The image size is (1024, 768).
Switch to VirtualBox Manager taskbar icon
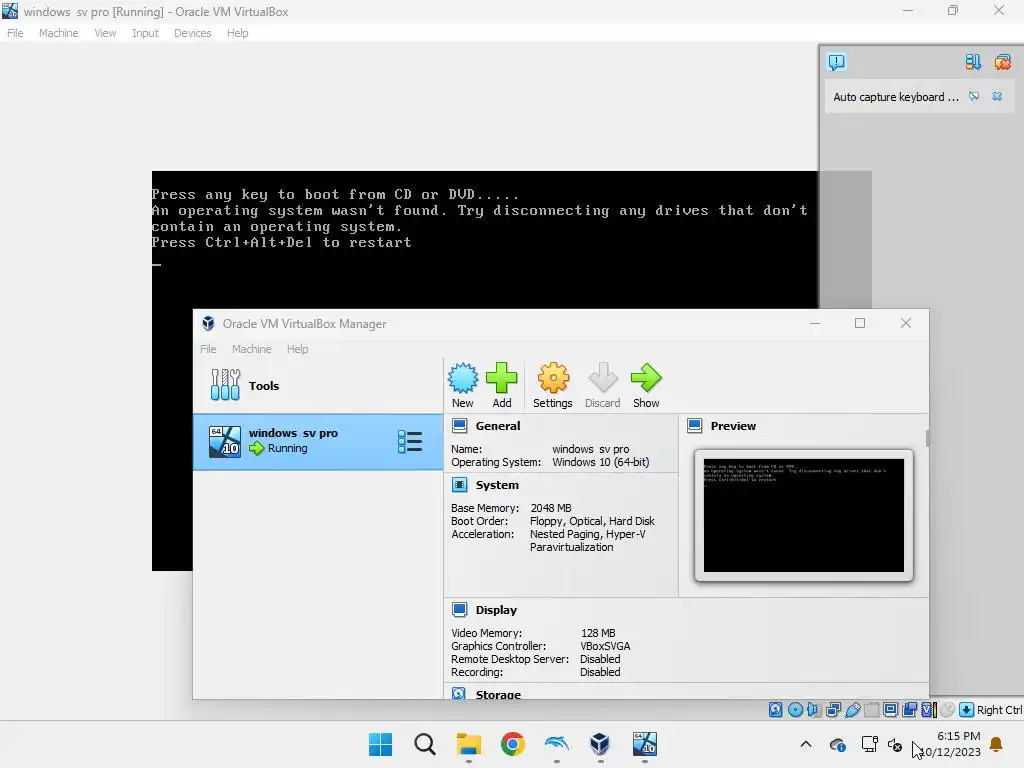click(600, 744)
